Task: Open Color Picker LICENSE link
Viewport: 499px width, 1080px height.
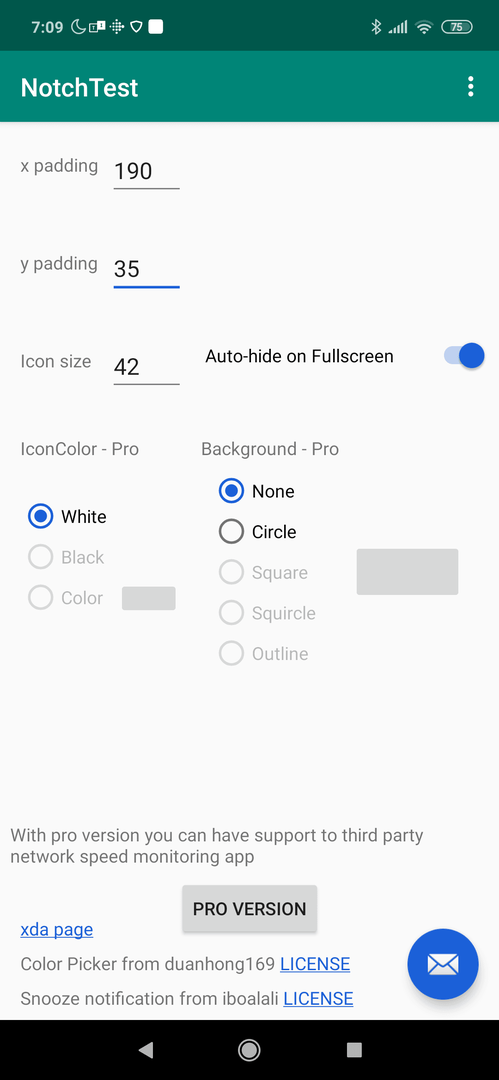Action: coord(315,964)
